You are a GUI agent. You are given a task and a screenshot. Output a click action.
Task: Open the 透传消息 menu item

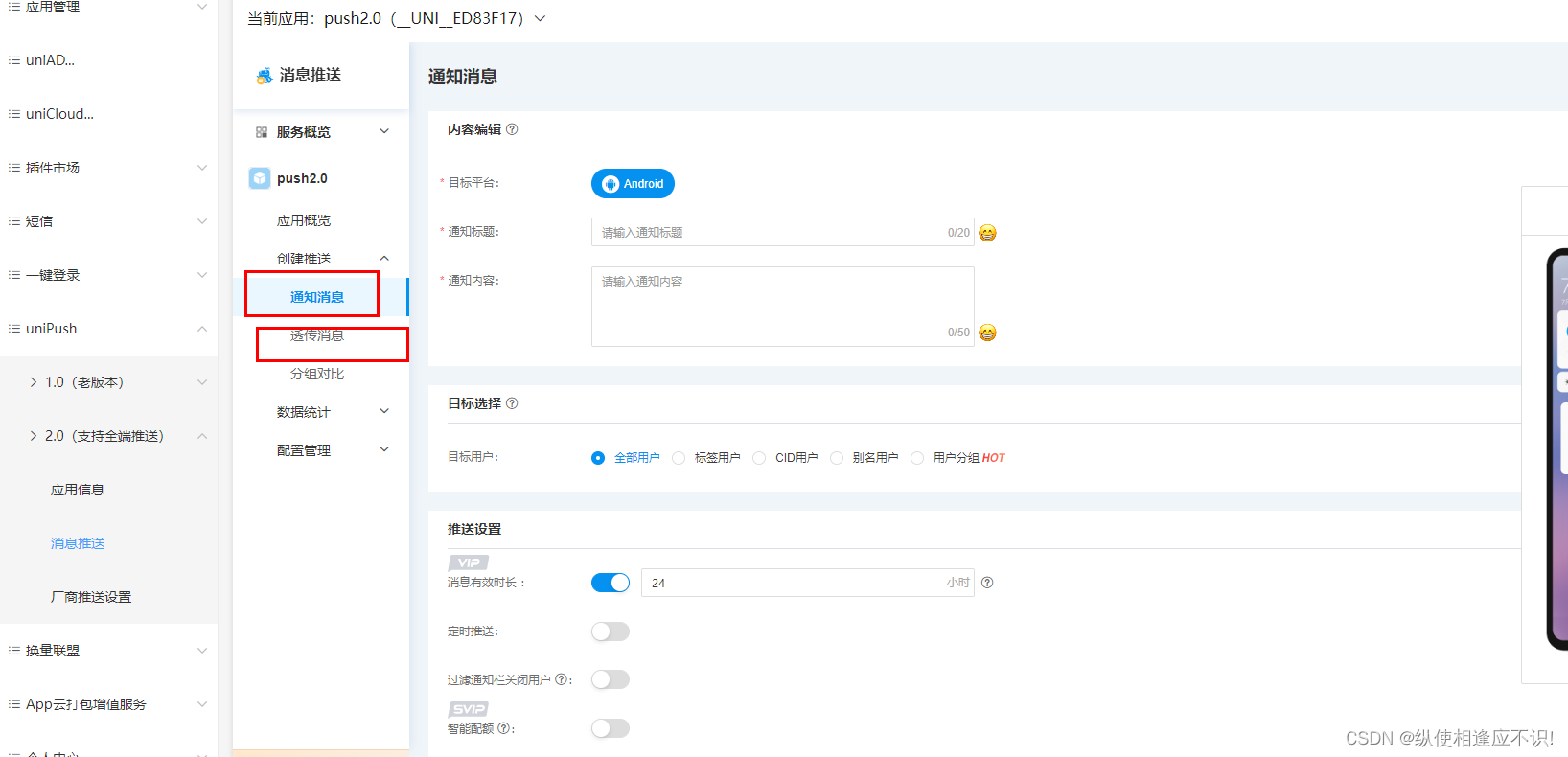point(317,335)
